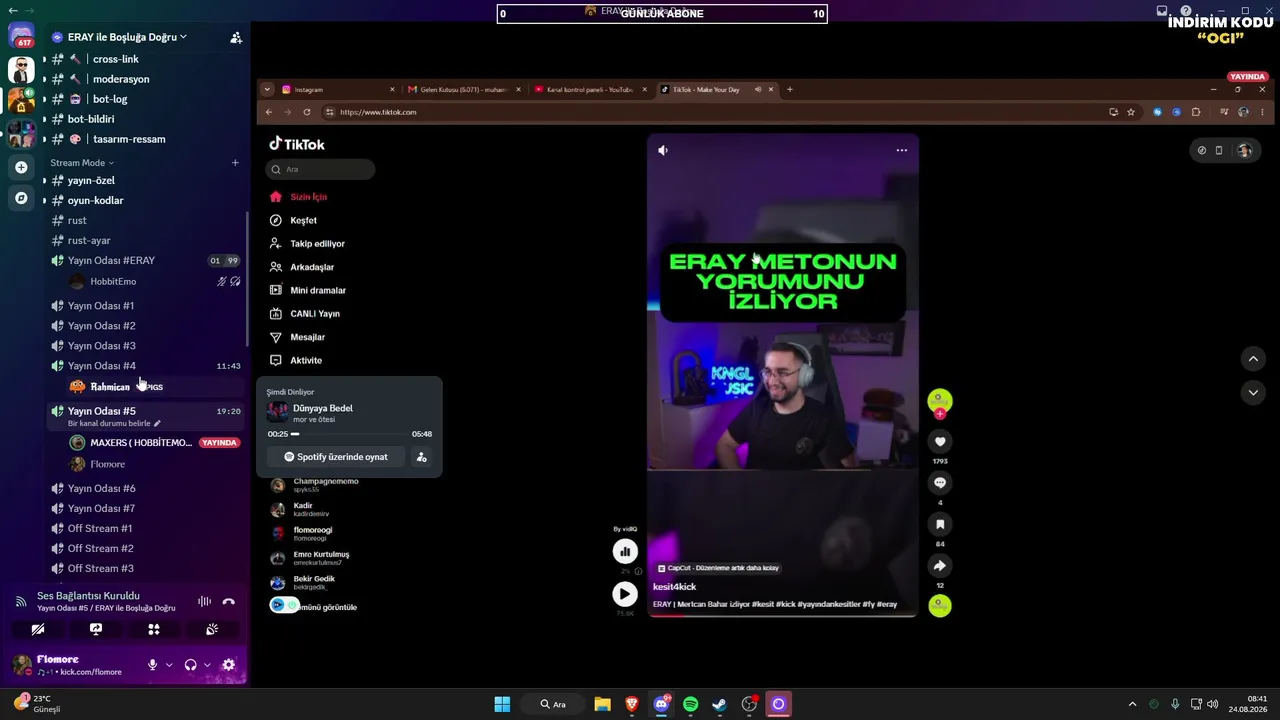This screenshot has width=1280, height=720.
Task: Play on Spotify with 'Spotify üzerinde oynat'
Action: 336,457
